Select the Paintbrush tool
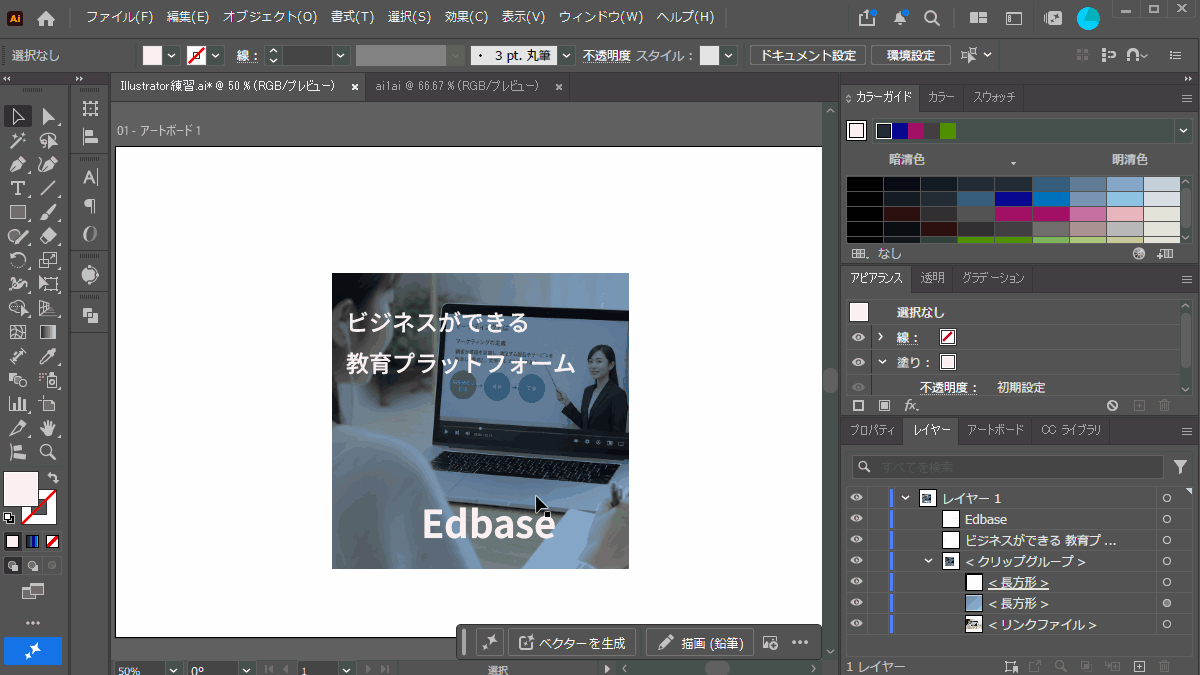Image resolution: width=1200 pixels, height=675 pixels. 48,213
